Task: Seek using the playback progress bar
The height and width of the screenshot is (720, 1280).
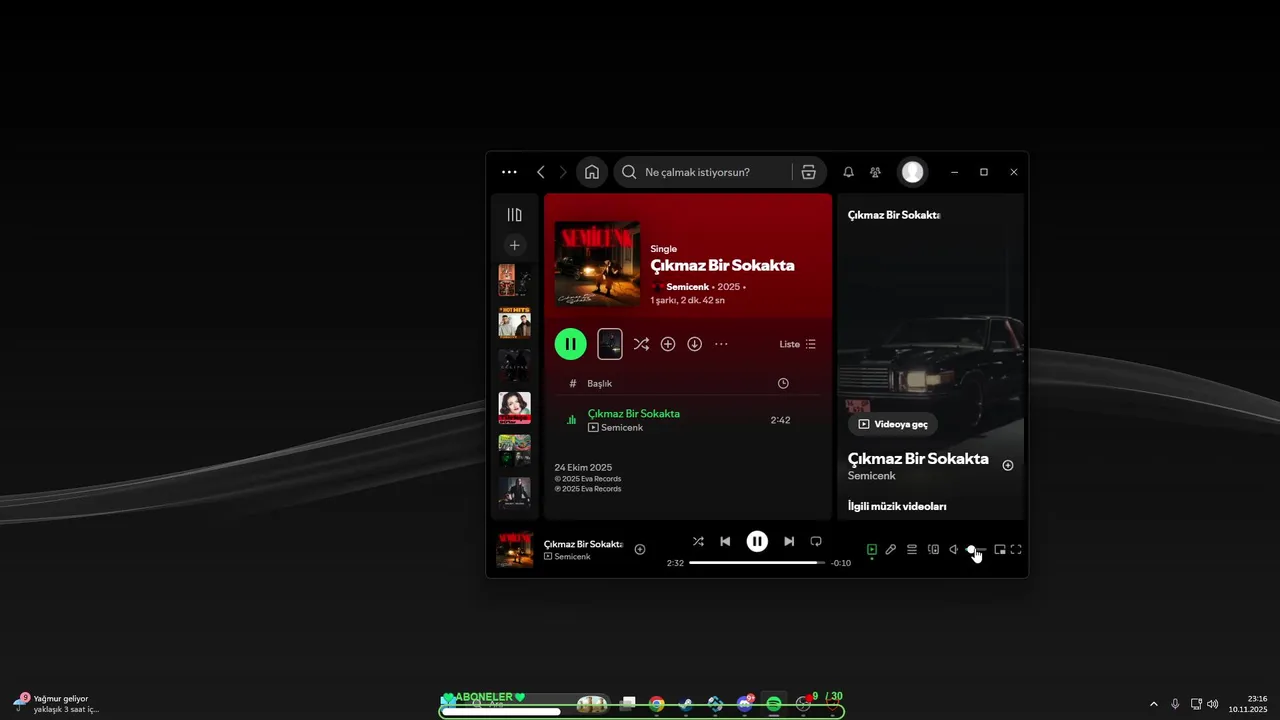Action: (757, 563)
